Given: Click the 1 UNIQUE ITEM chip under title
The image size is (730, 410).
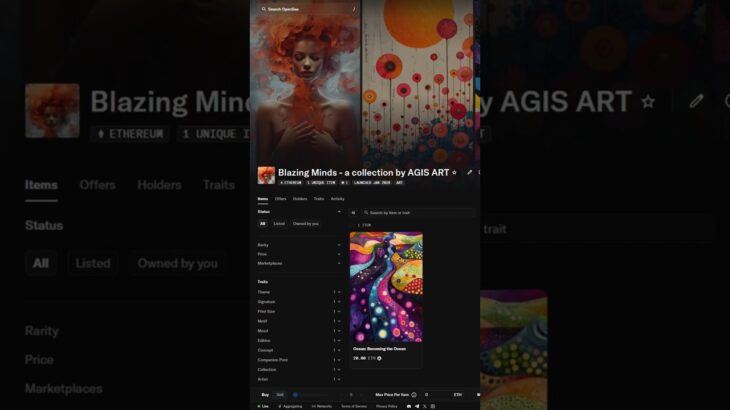Looking at the screenshot, I should pyautogui.click(x=321, y=183).
